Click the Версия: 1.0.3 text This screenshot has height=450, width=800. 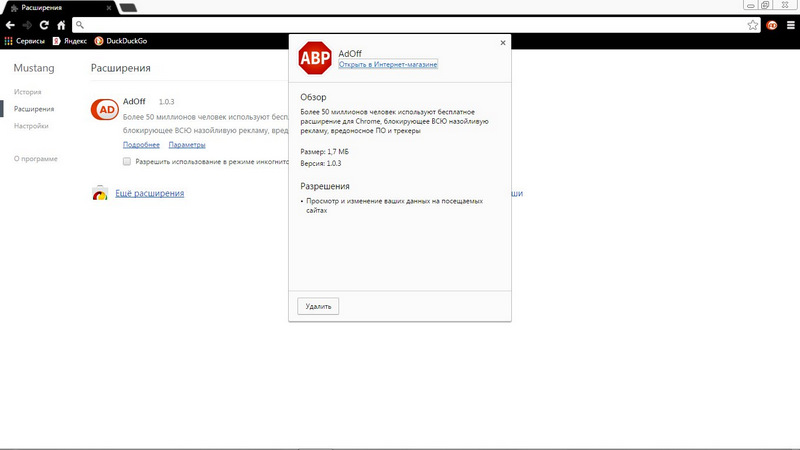[x=320, y=163]
